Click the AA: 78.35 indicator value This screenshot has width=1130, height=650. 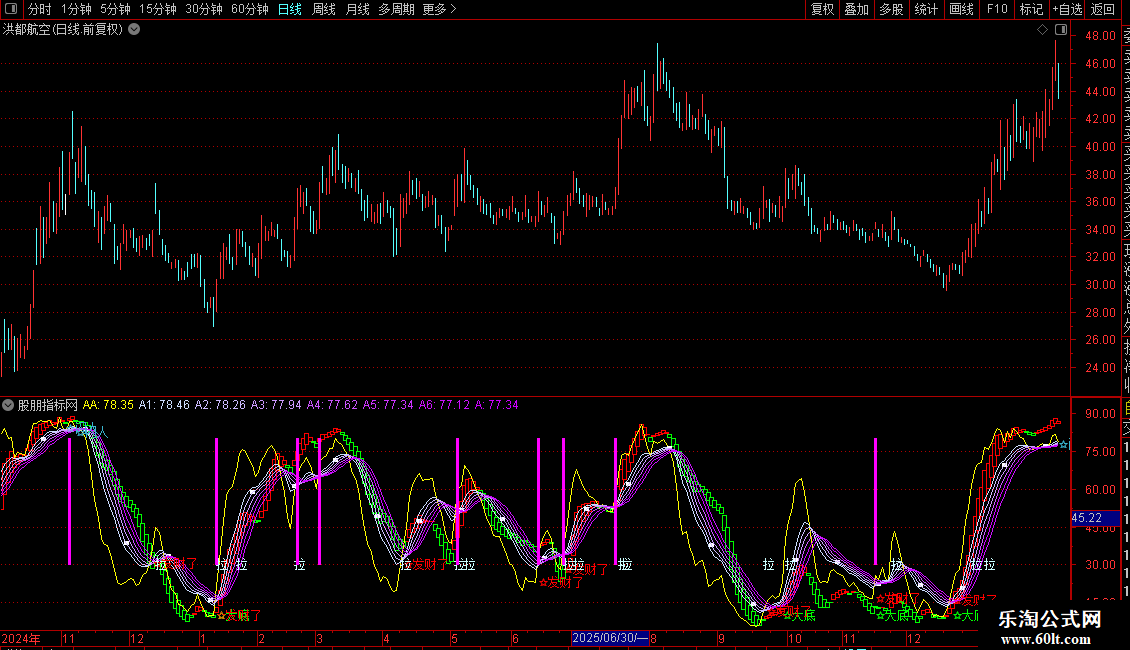[x=108, y=405]
